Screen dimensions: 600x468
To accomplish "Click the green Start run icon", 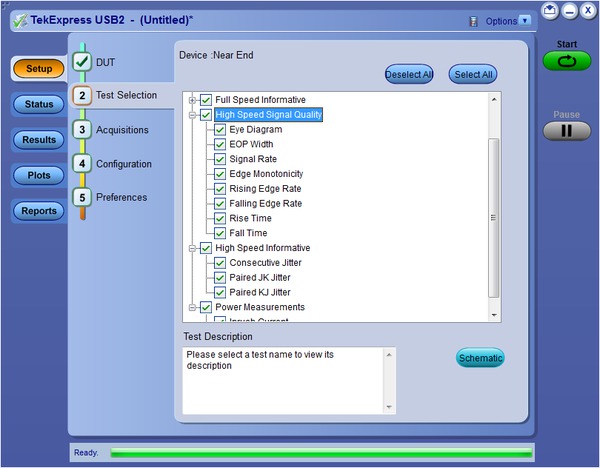I will (567, 61).
